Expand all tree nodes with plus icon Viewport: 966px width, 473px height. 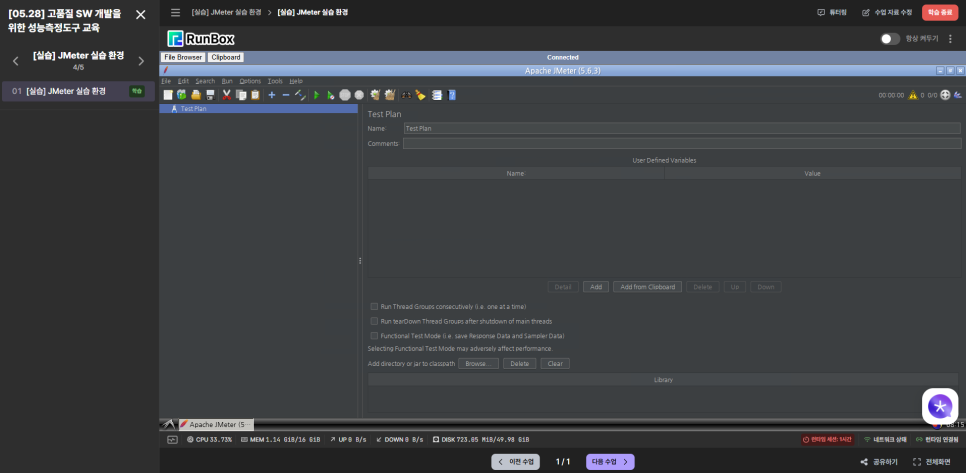pyautogui.click(x=272, y=95)
